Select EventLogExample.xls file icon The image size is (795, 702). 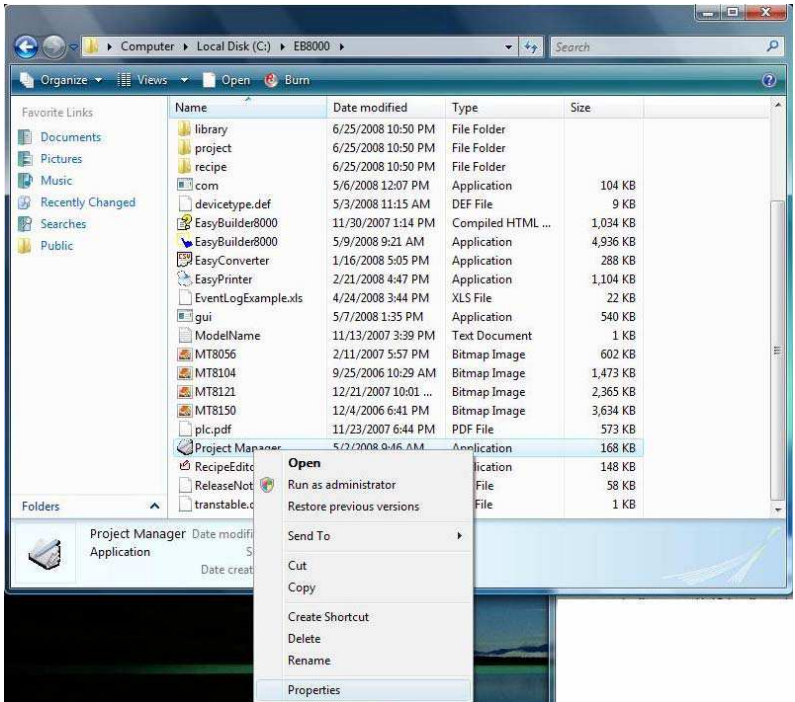point(185,298)
